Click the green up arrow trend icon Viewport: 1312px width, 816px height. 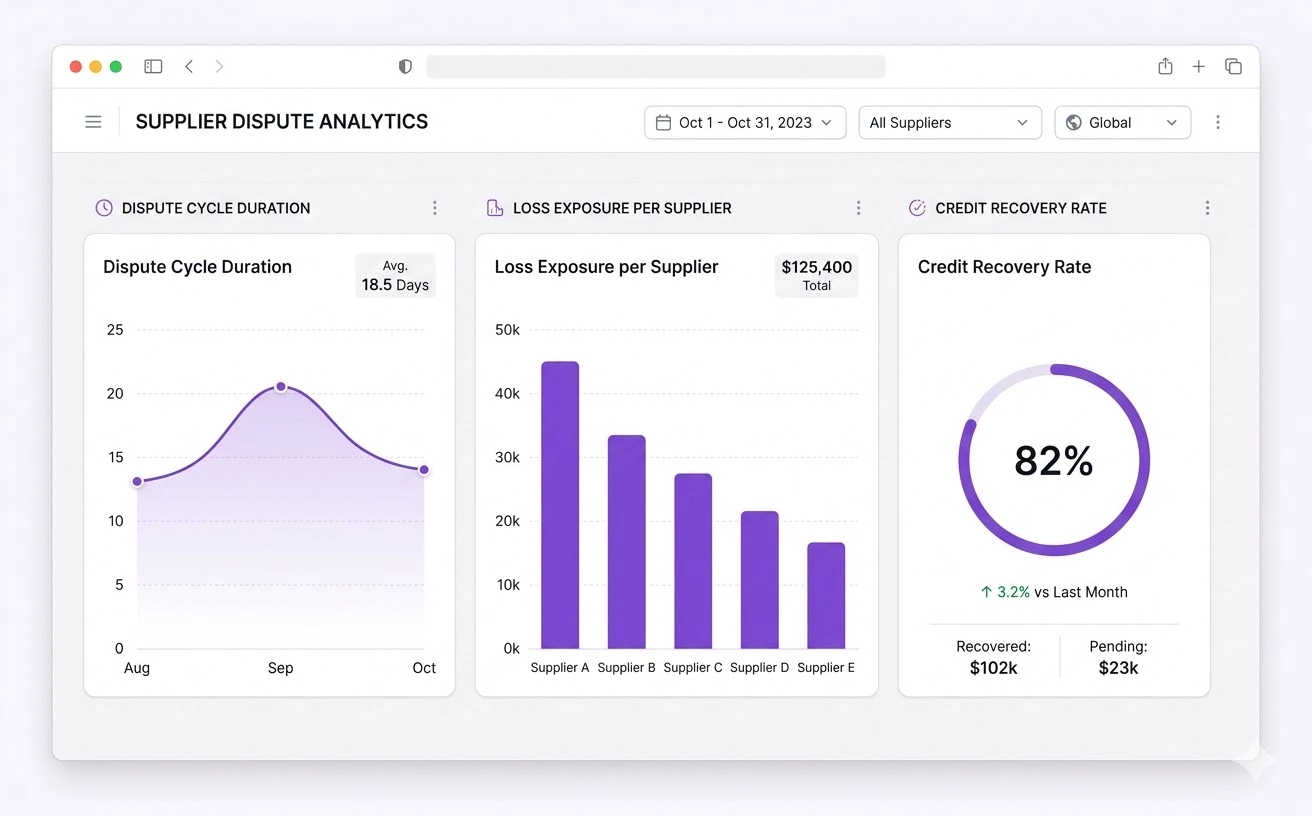986,592
